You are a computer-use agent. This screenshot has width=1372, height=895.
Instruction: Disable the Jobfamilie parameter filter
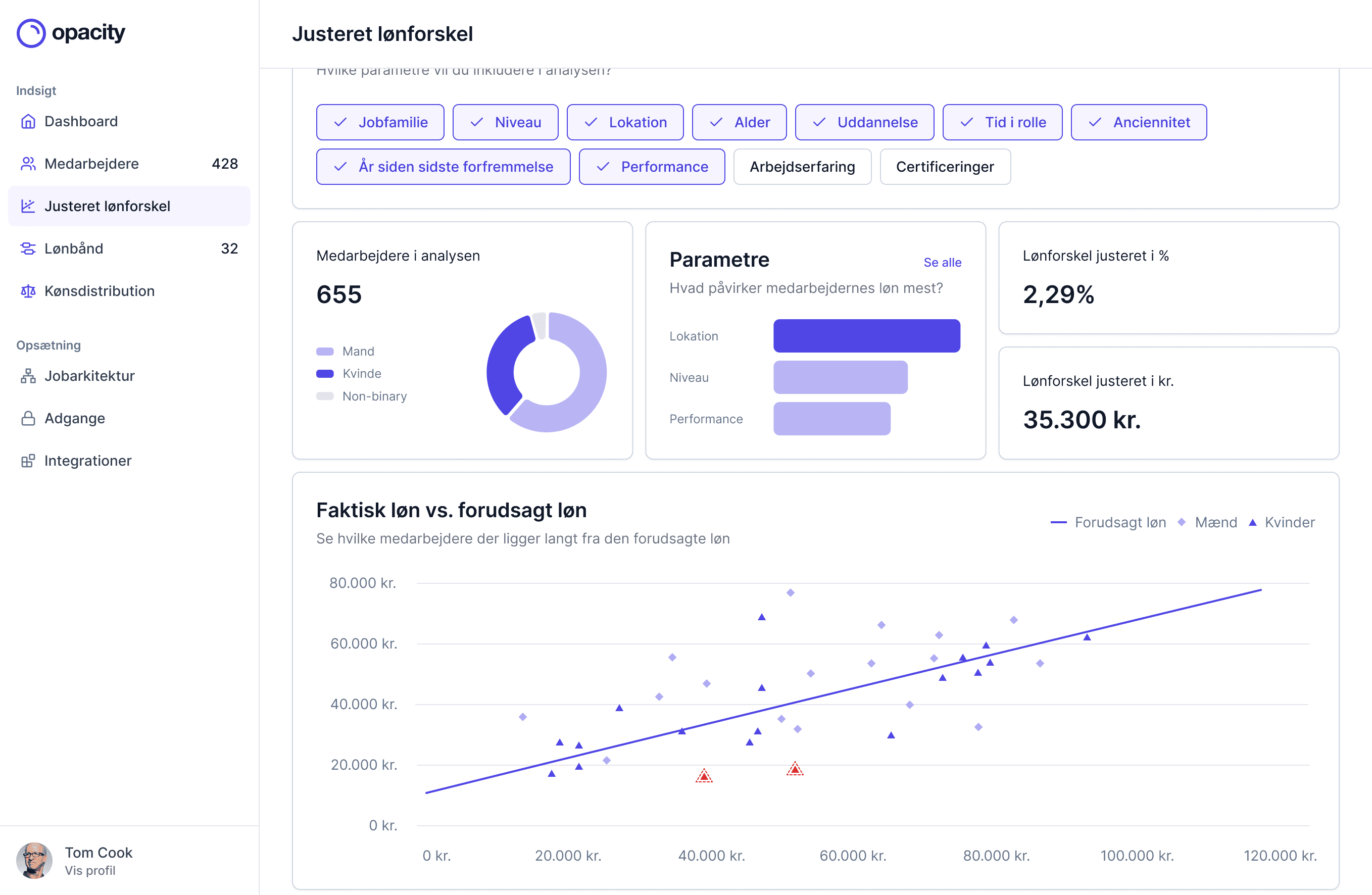click(x=380, y=122)
